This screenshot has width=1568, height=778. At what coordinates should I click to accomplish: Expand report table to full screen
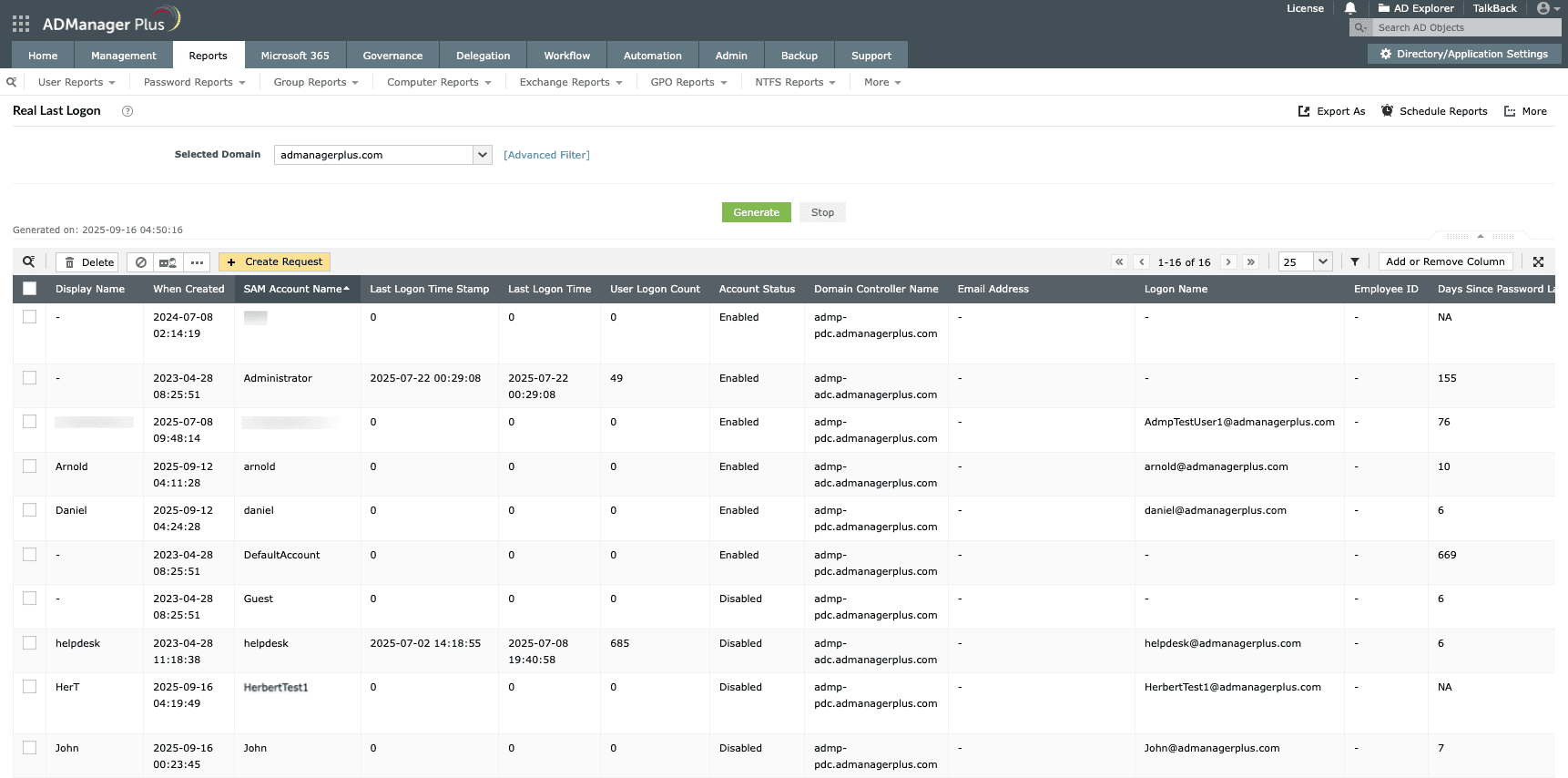click(x=1538, y=262)
